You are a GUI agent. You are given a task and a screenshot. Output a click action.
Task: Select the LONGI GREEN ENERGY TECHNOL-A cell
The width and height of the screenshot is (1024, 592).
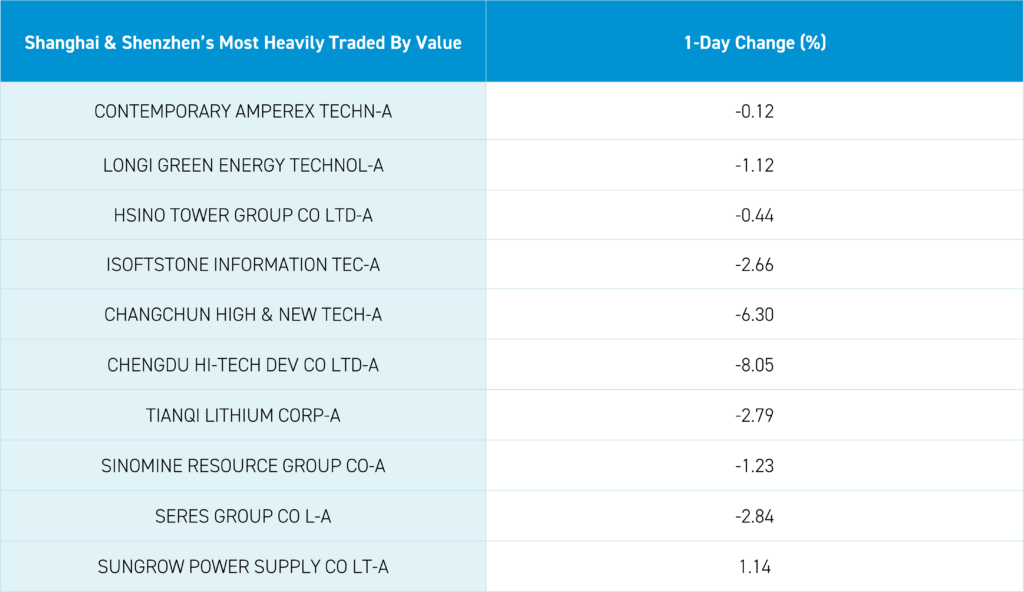(243, 165)
